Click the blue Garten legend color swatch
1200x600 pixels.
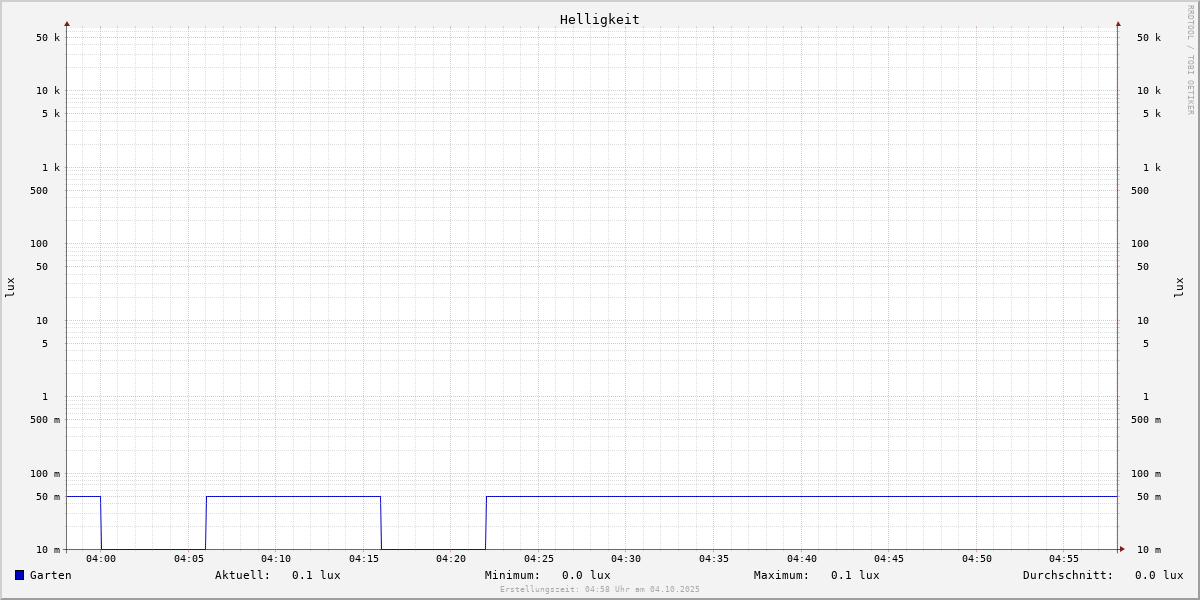click(19, 575)
